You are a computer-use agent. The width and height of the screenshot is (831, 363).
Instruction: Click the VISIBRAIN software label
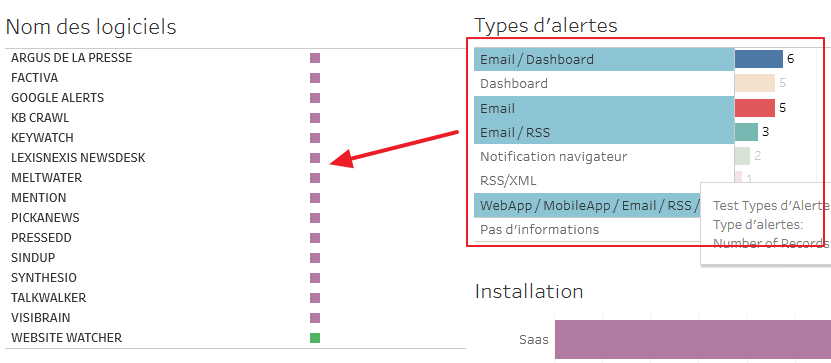pos(41,318)
